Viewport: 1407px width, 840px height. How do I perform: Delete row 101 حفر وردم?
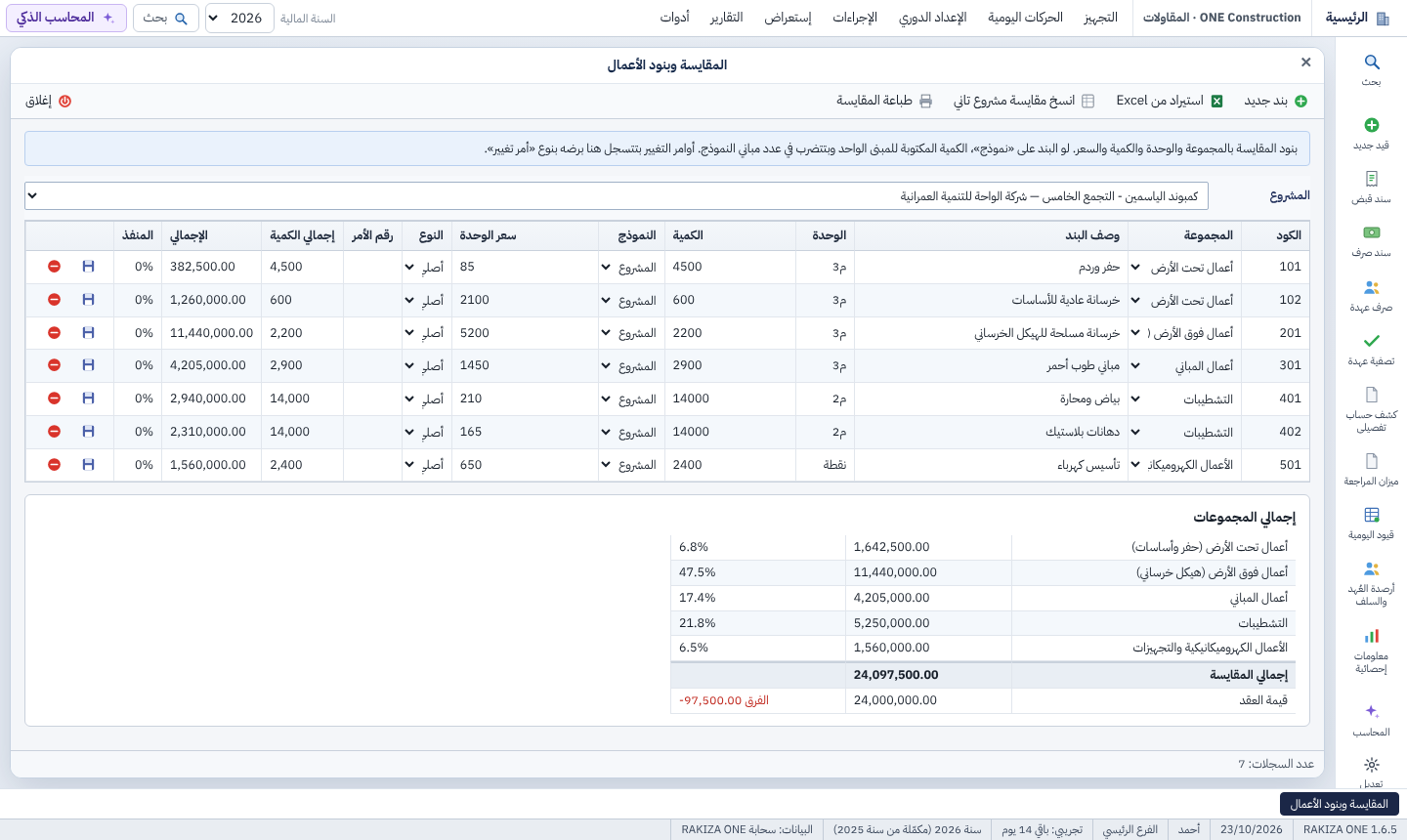click(55, 267)
